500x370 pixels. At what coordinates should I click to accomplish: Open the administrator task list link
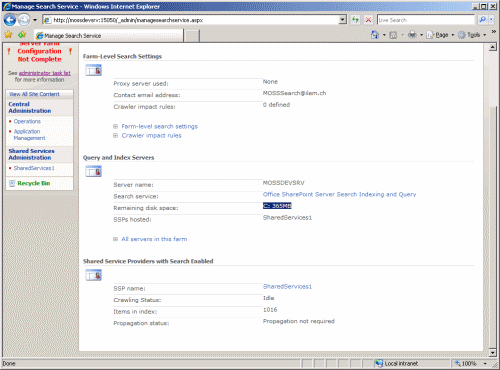45,73
